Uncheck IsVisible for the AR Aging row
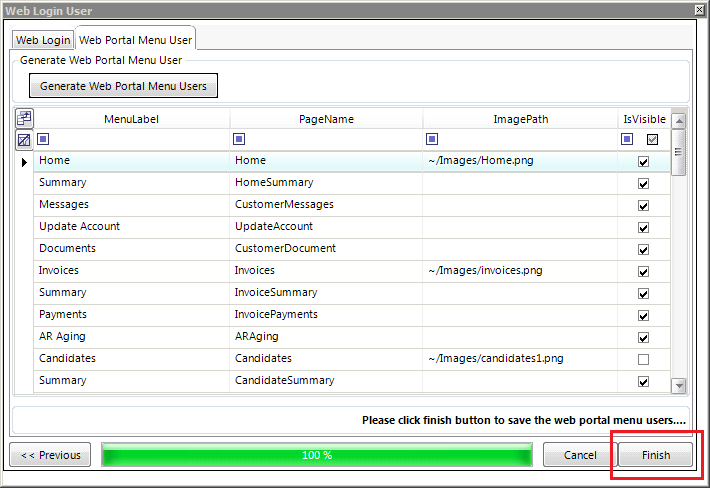Screen dimensions: 710x488 [643, 337]
